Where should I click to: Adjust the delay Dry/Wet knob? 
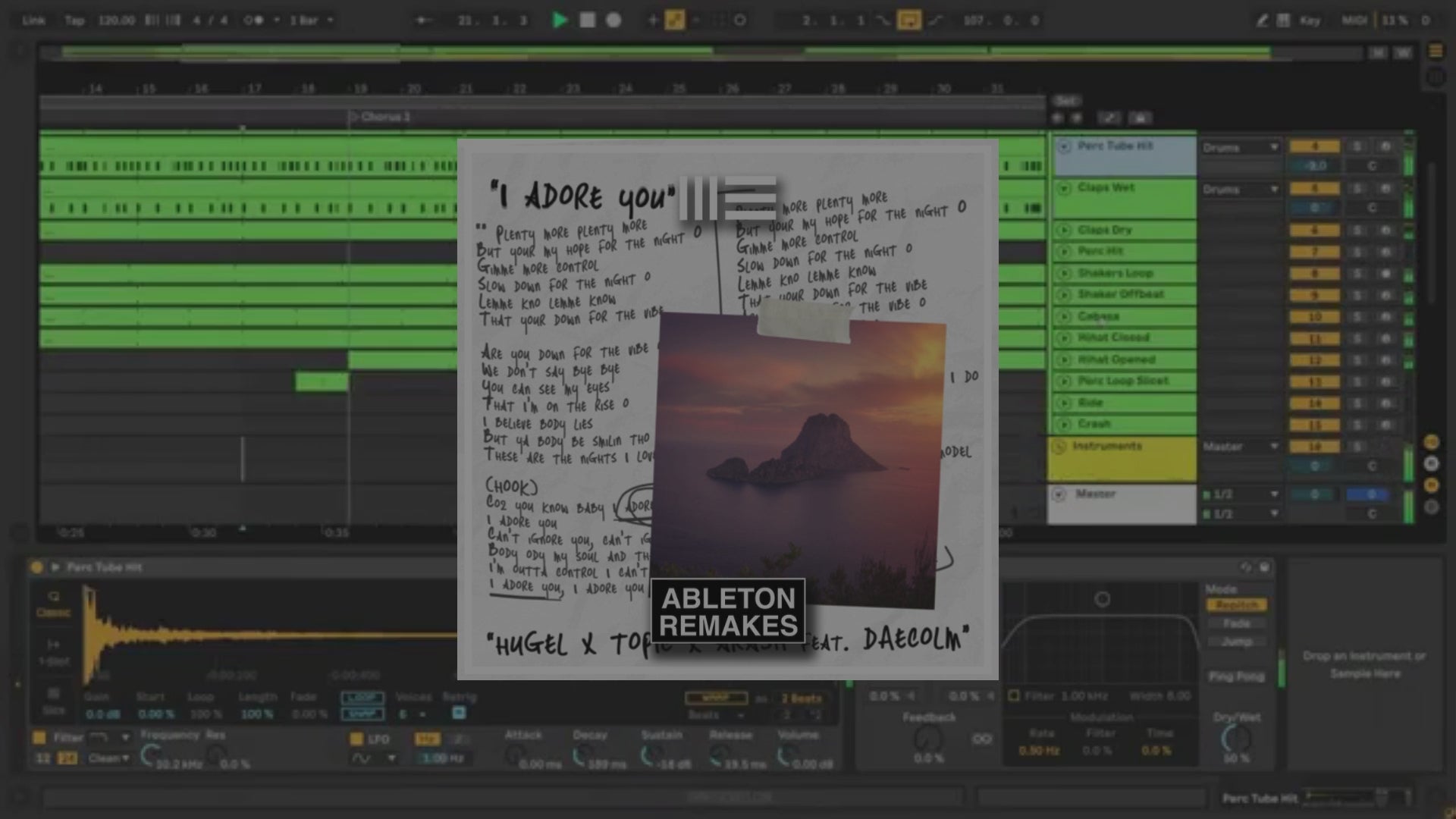click(1236, 738)
